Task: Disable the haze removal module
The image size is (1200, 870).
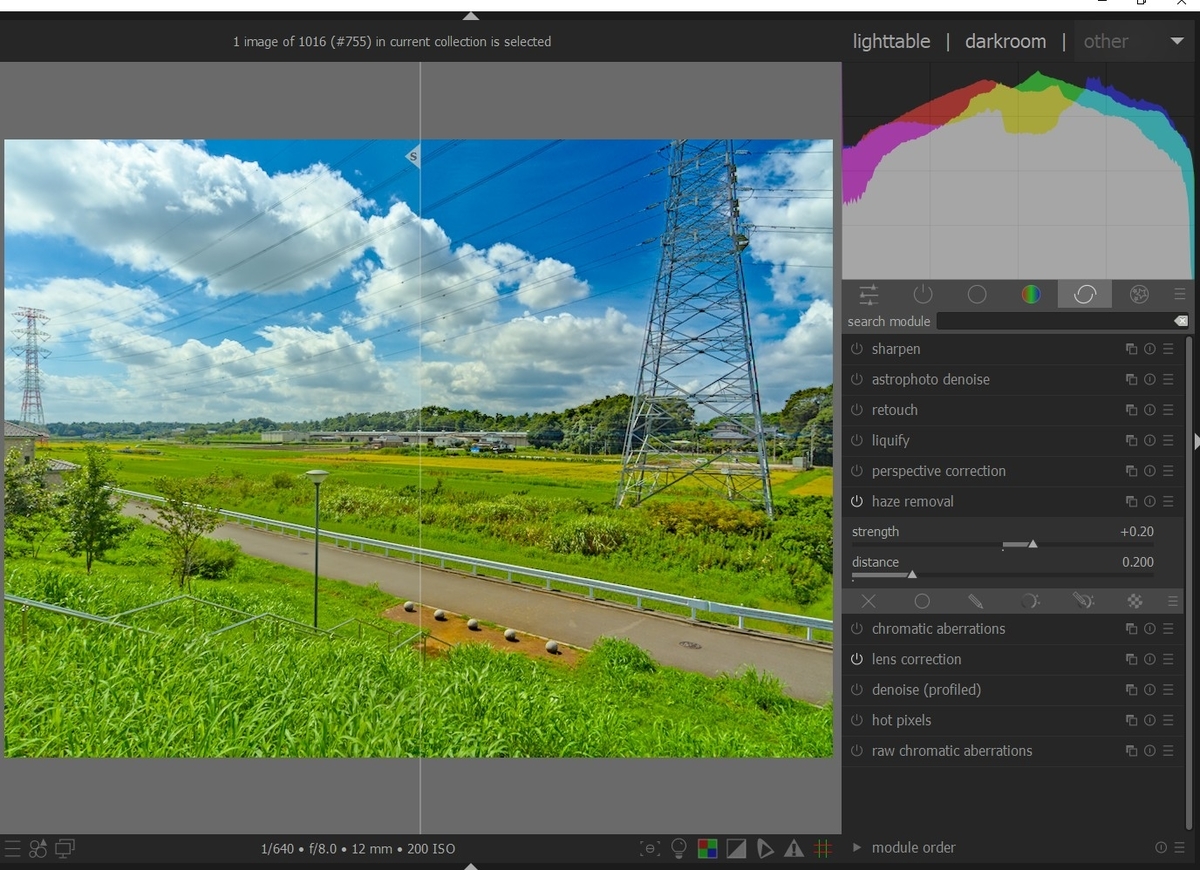Action: tap(857, 501)
